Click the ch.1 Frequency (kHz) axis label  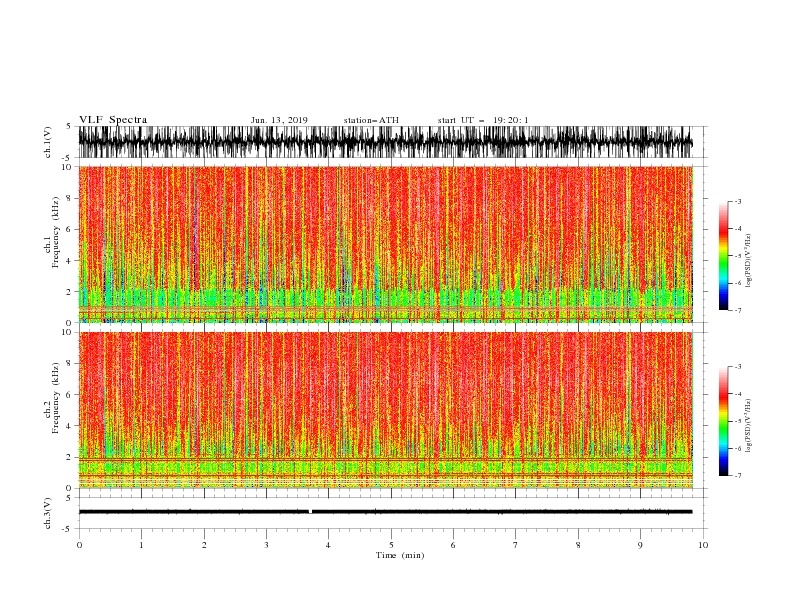(x=52, y=233)
